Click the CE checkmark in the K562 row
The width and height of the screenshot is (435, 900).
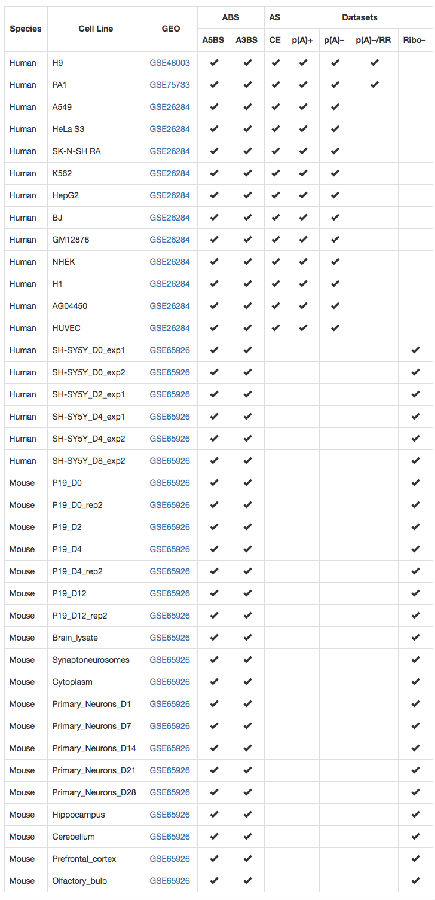tap(275, 173)
